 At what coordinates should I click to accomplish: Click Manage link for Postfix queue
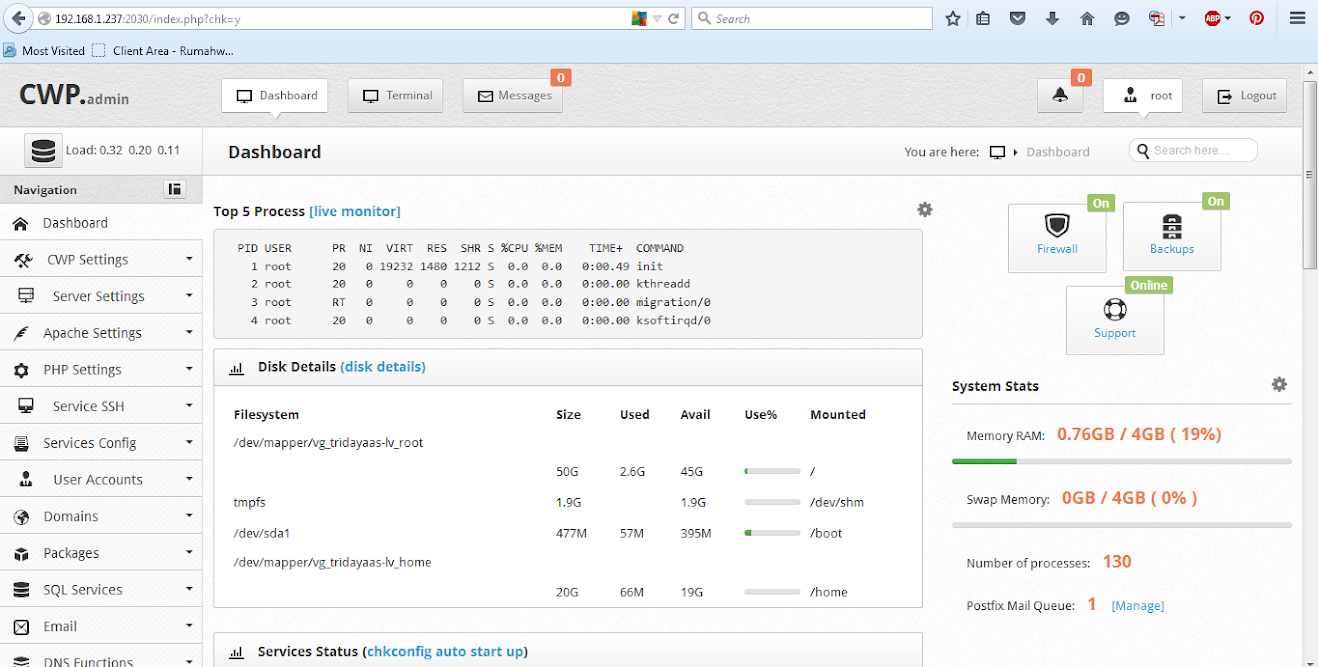click(1138, 606)
